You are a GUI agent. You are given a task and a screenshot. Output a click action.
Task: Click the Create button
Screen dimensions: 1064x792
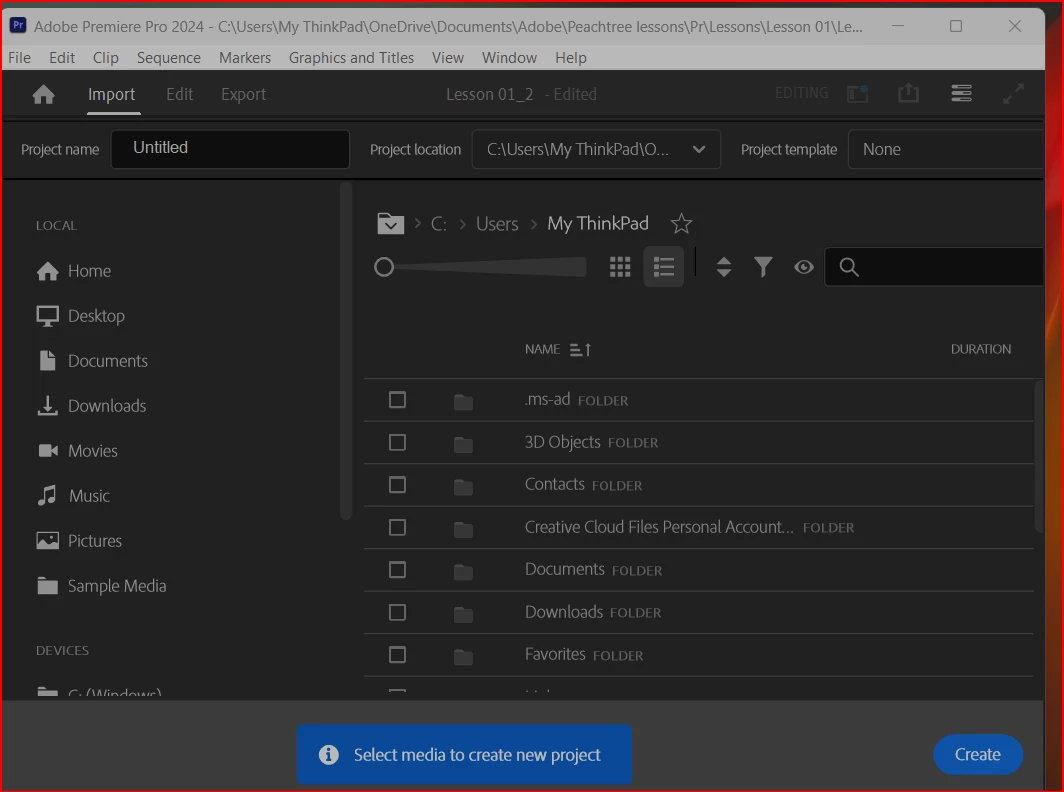coord(978,754)
